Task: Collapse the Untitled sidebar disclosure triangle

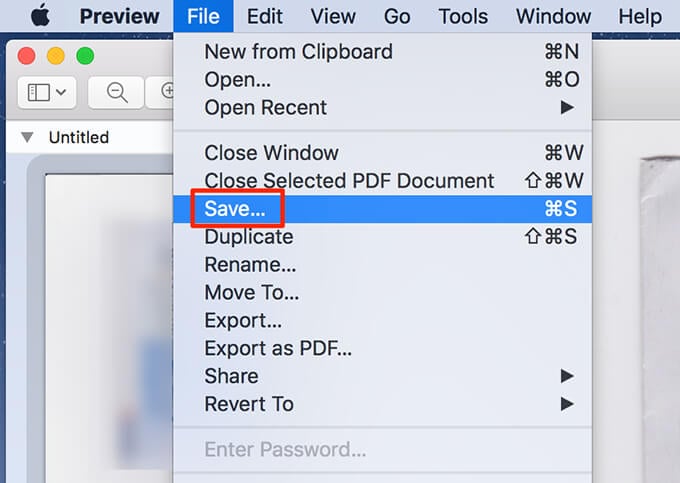Action: click(27, 137)
